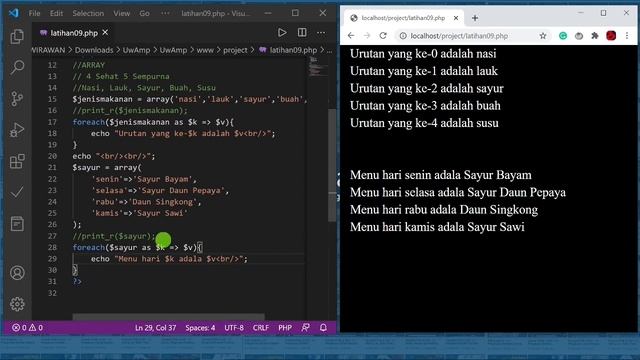Click the browser address bar
Screen dimensions: 640x360
pyautogui.click(x=473, y=36)
